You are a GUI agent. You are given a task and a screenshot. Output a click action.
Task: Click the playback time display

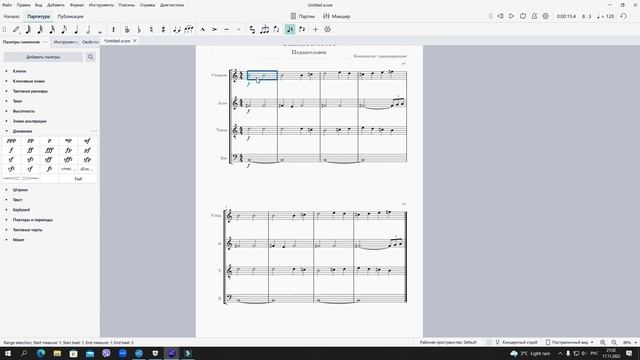(566, 16)
